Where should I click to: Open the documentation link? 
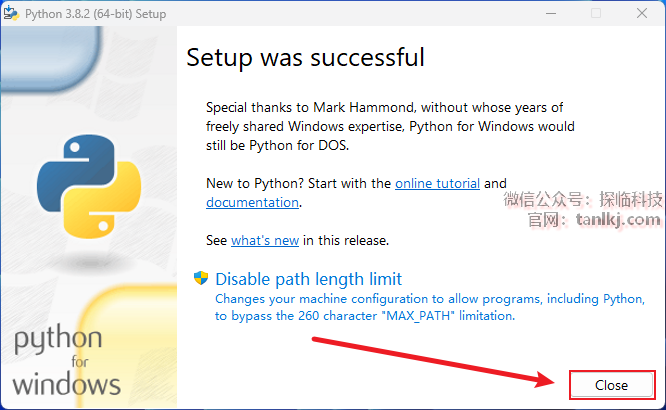[252, 202]
